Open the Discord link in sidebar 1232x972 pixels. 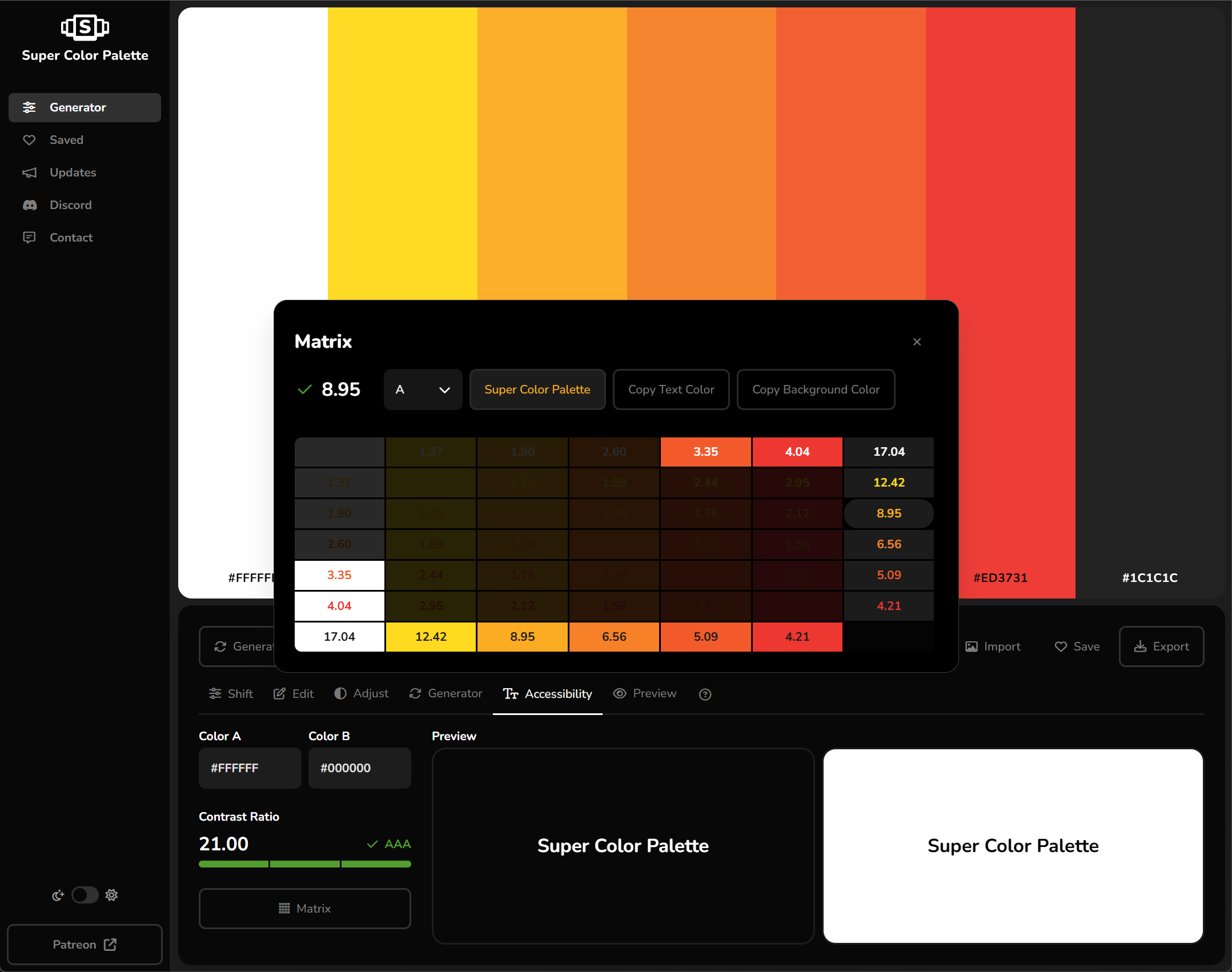point(85,205)
